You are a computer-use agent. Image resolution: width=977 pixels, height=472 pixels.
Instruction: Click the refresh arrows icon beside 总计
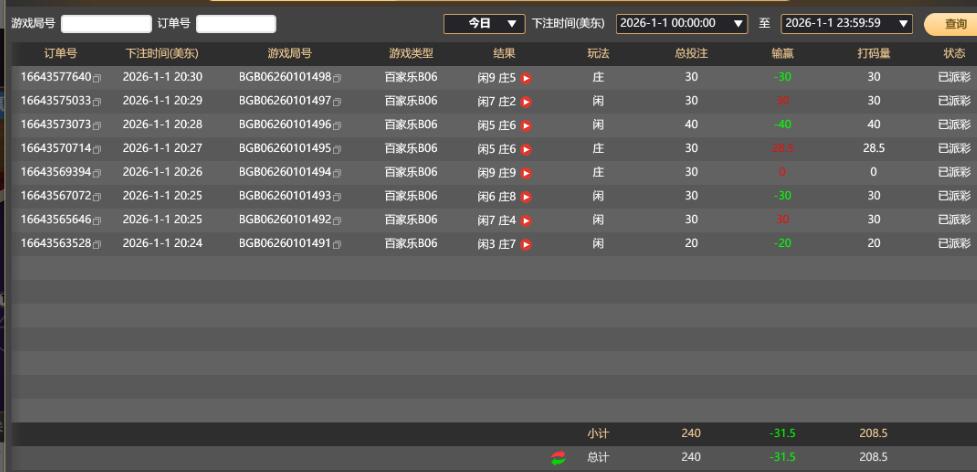pyautogui.click(x=558, y=459)
